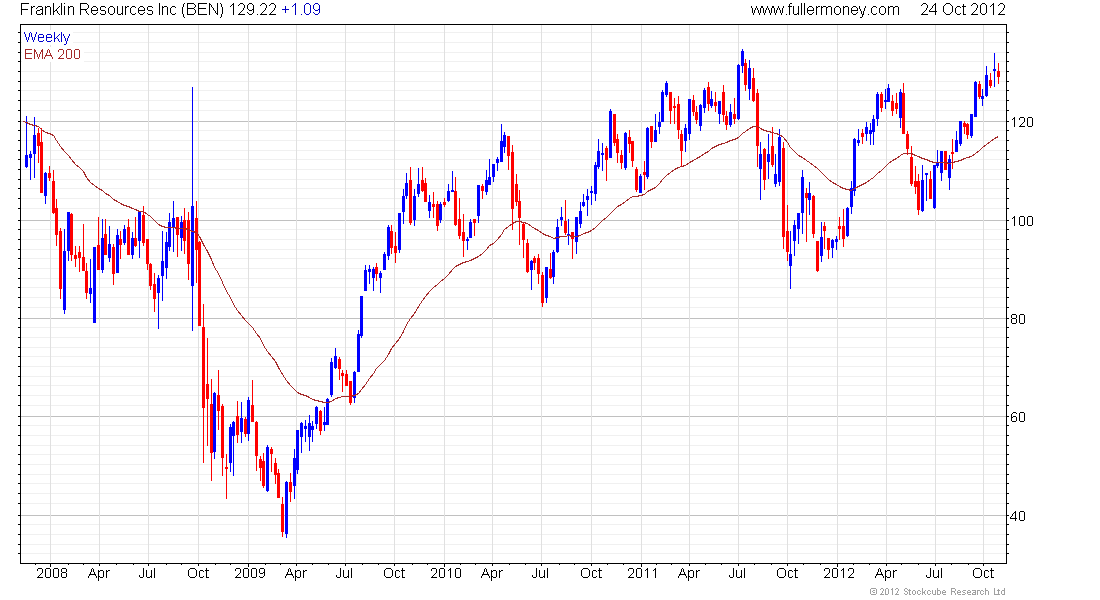Click the 2011 year label on time axis
The image size is (1100, 600).
click(x=643, y=573)
